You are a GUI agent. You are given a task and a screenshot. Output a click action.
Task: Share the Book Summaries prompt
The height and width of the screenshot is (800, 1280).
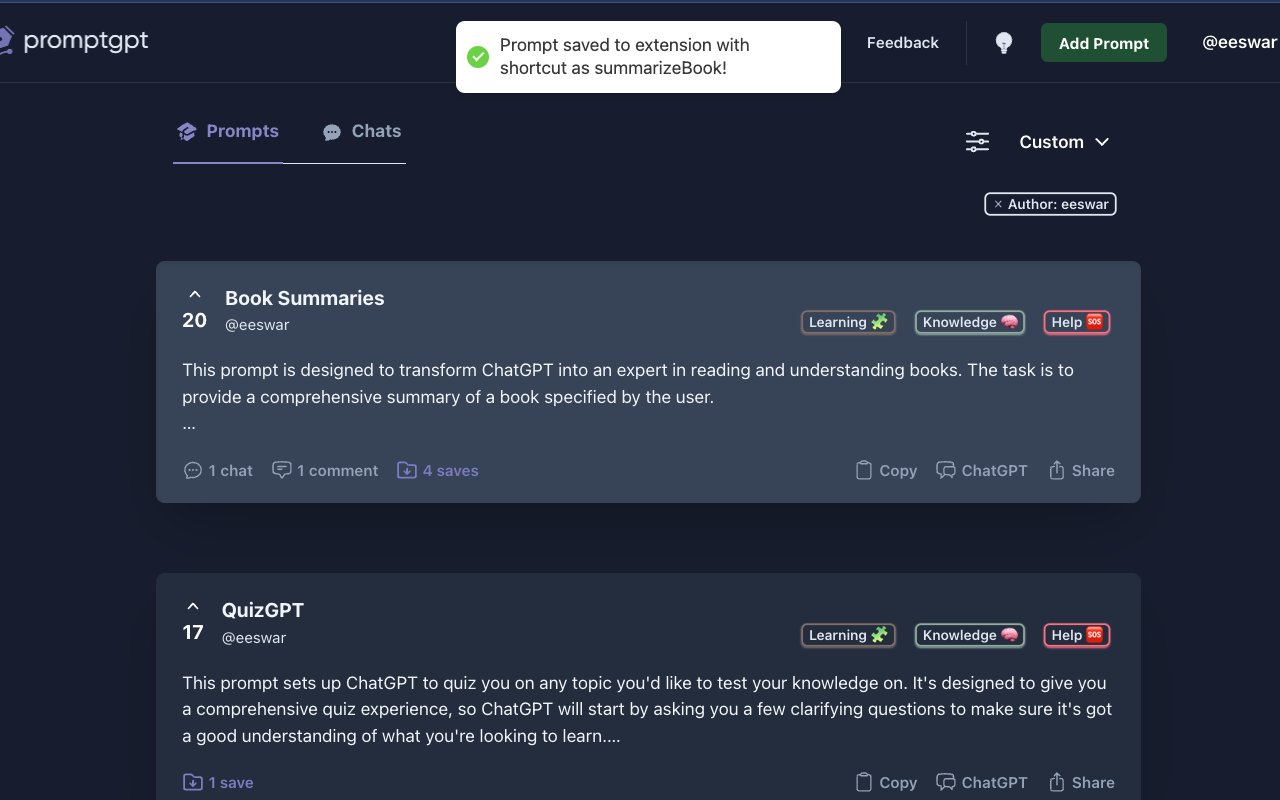click(1081, 470)
